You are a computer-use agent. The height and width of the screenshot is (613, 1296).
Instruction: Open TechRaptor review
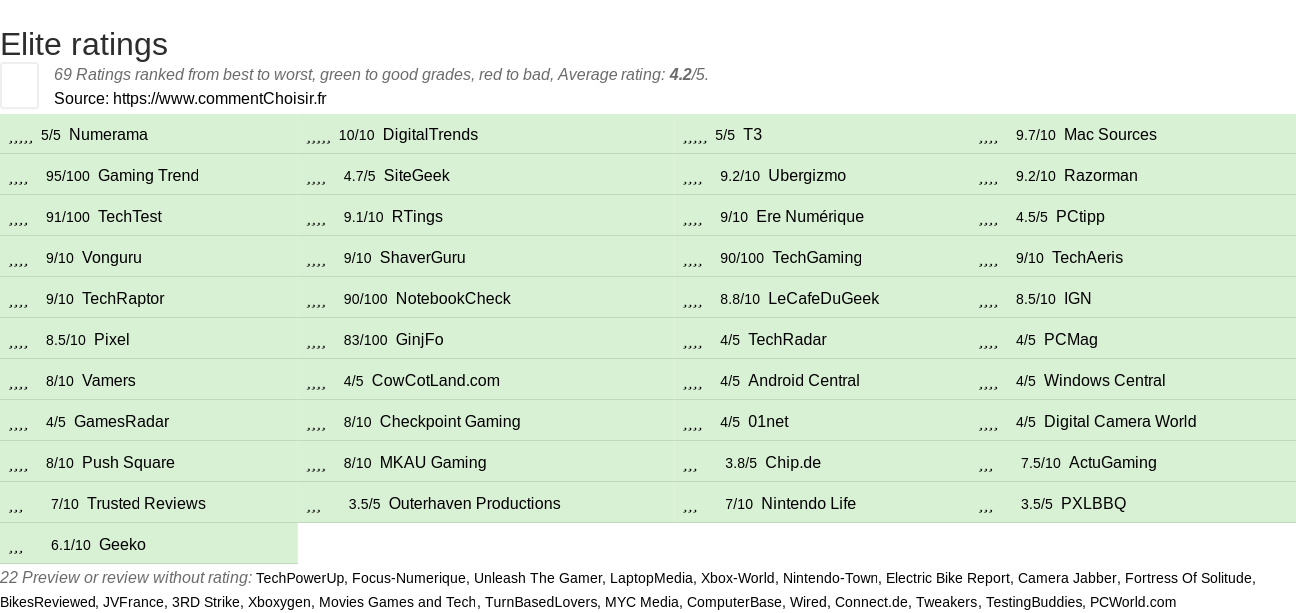coord(123,298)
